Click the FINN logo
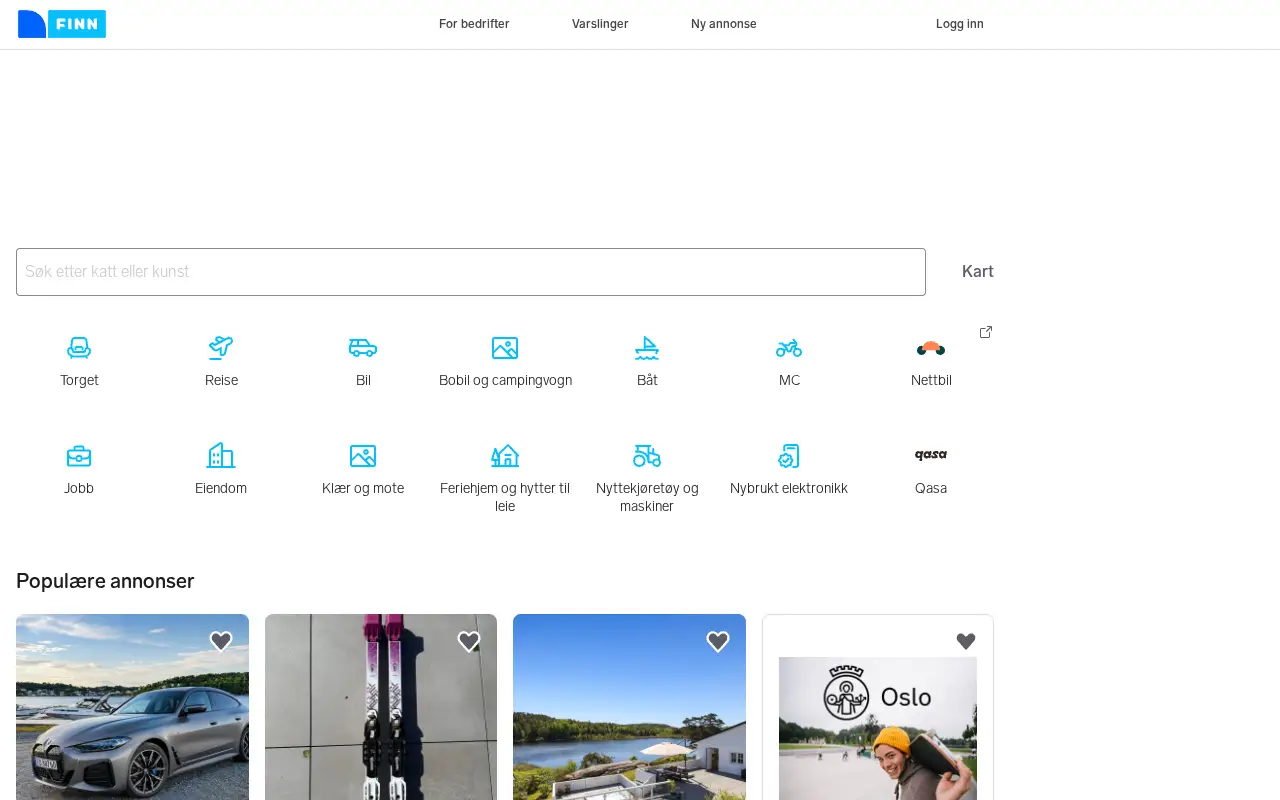The image size is (1280, 800). pyautogui.click(x=62, y=24)
